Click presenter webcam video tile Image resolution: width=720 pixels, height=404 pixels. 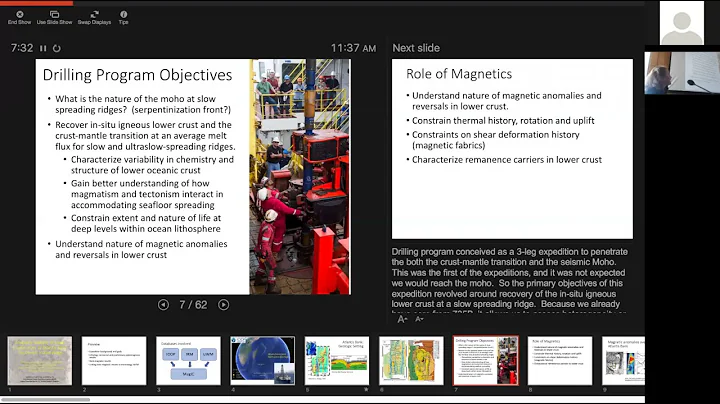click(x=682, y=73)
